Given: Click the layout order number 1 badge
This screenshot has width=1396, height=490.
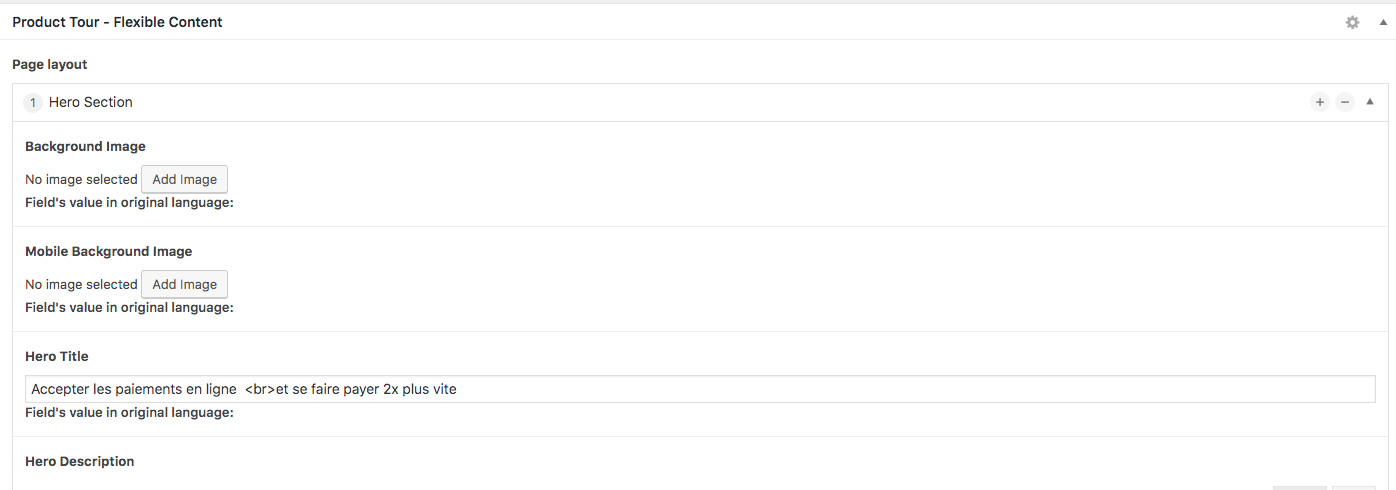Looking at the screenshot, I should (x=33, y=102).
